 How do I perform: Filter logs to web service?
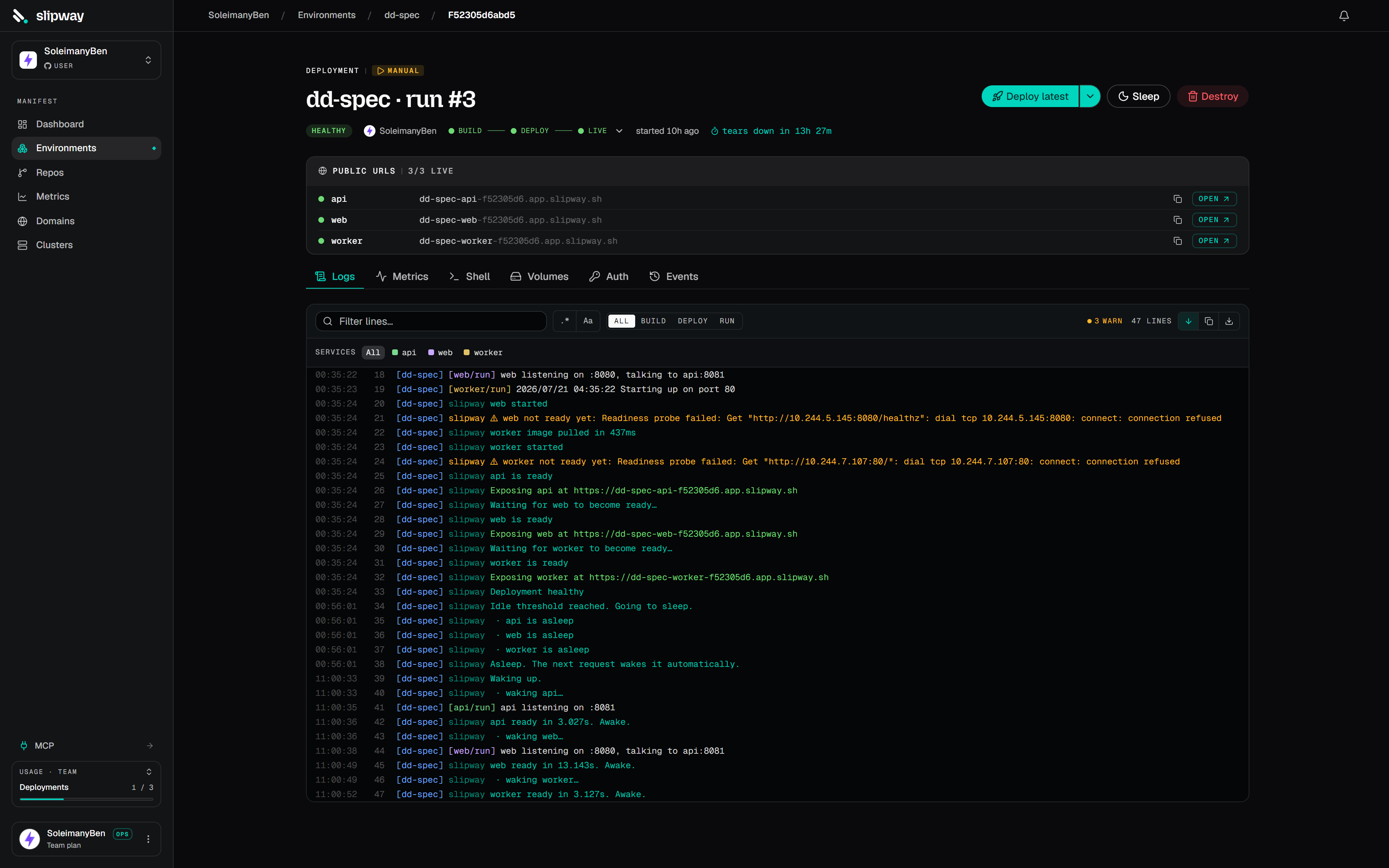pyautogui.click(x=440, y=353)
